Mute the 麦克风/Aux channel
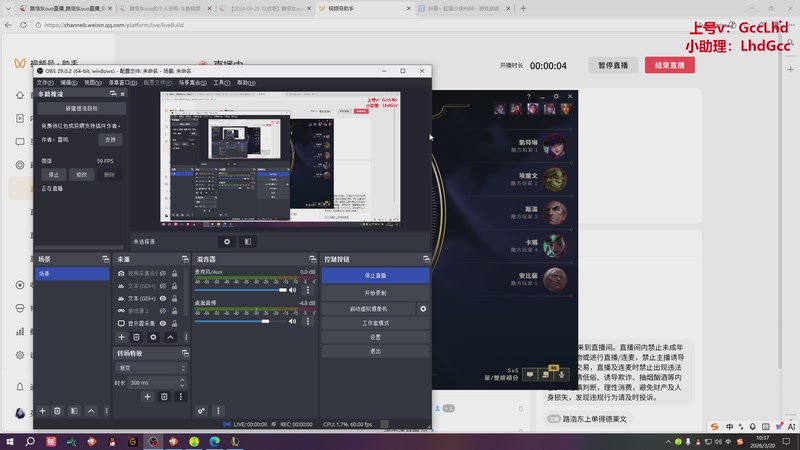800x450 pixels. (x=292, y=290)
